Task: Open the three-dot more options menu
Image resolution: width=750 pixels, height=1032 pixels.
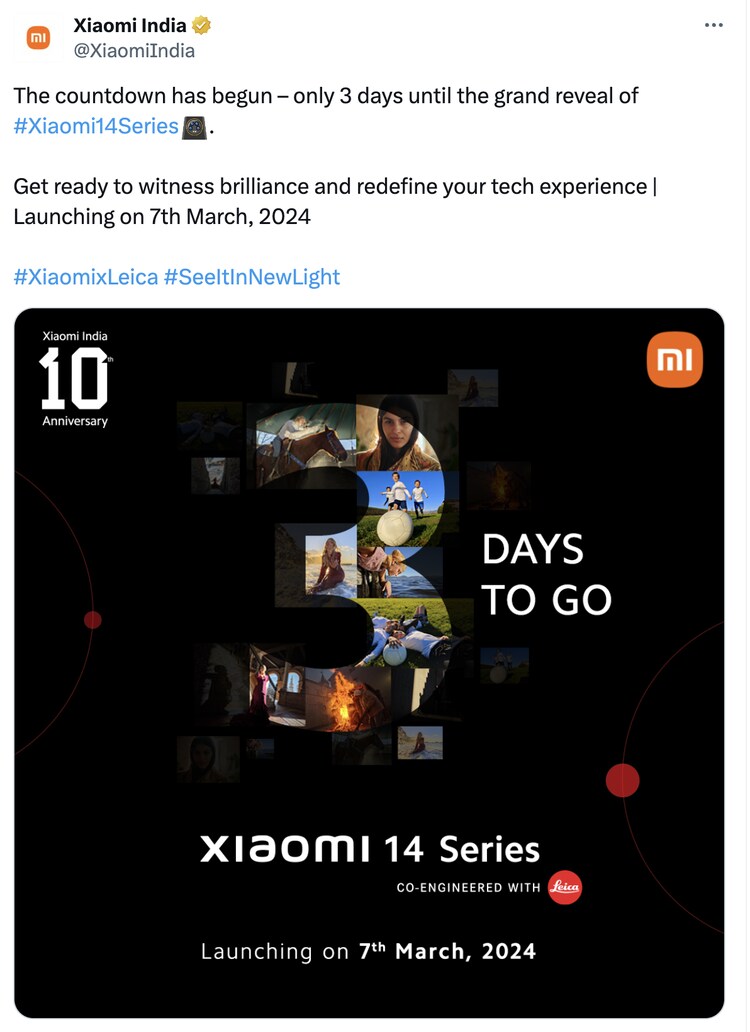Action: (713, 25)
